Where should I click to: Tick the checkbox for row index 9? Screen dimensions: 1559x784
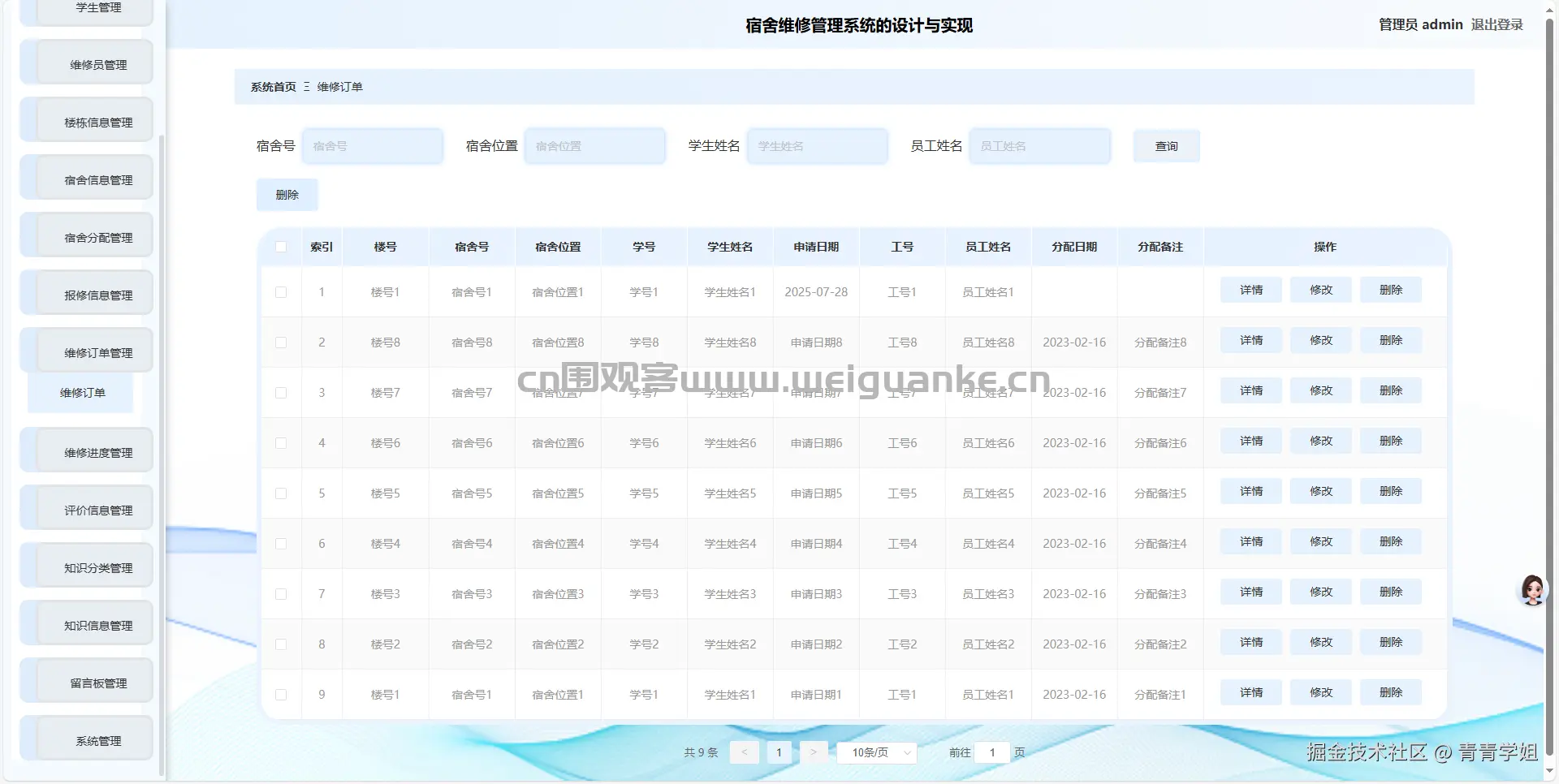(281, 695)
